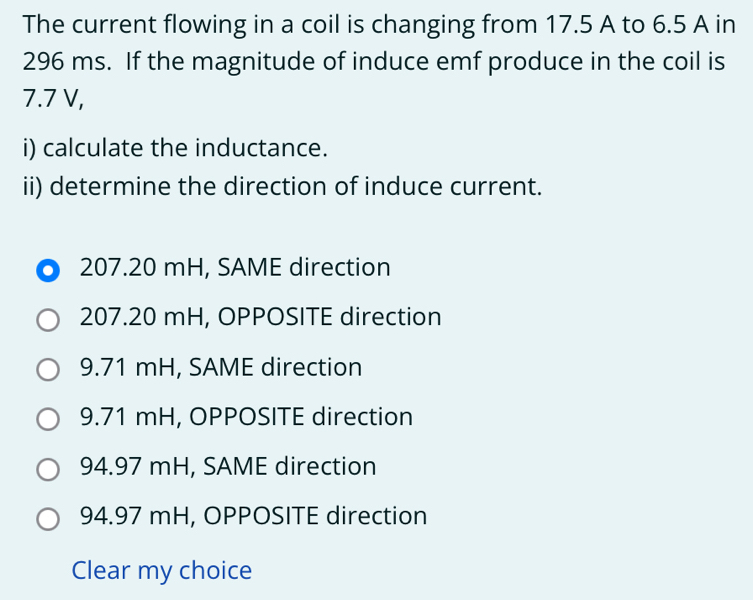Click the "207.20 mH, OPPOSITE direction" answer text

click(260, 318)
